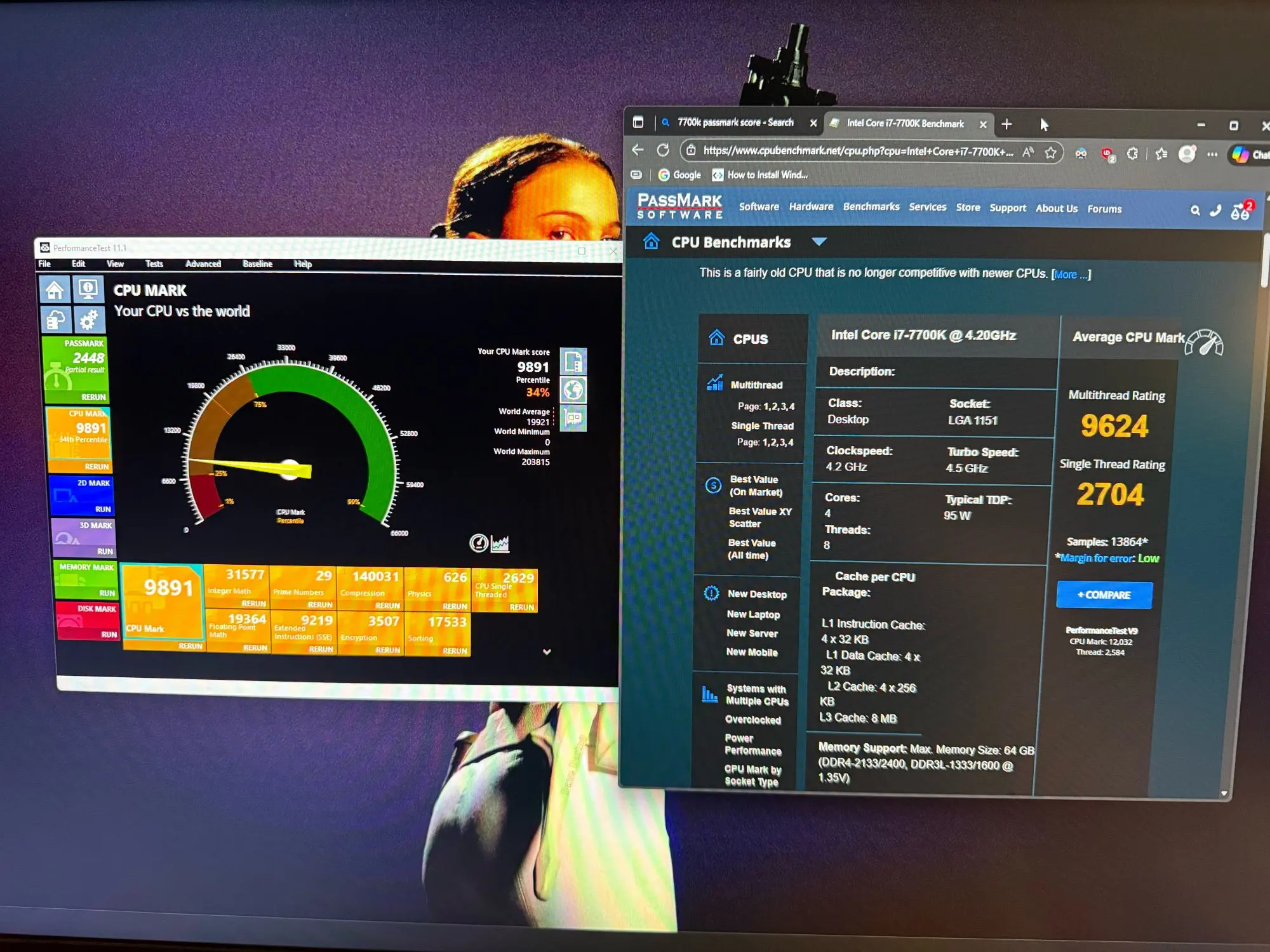Follow the [More ...] link
The width and height of the screenshot is (1270, 952).
point(1071,275)
